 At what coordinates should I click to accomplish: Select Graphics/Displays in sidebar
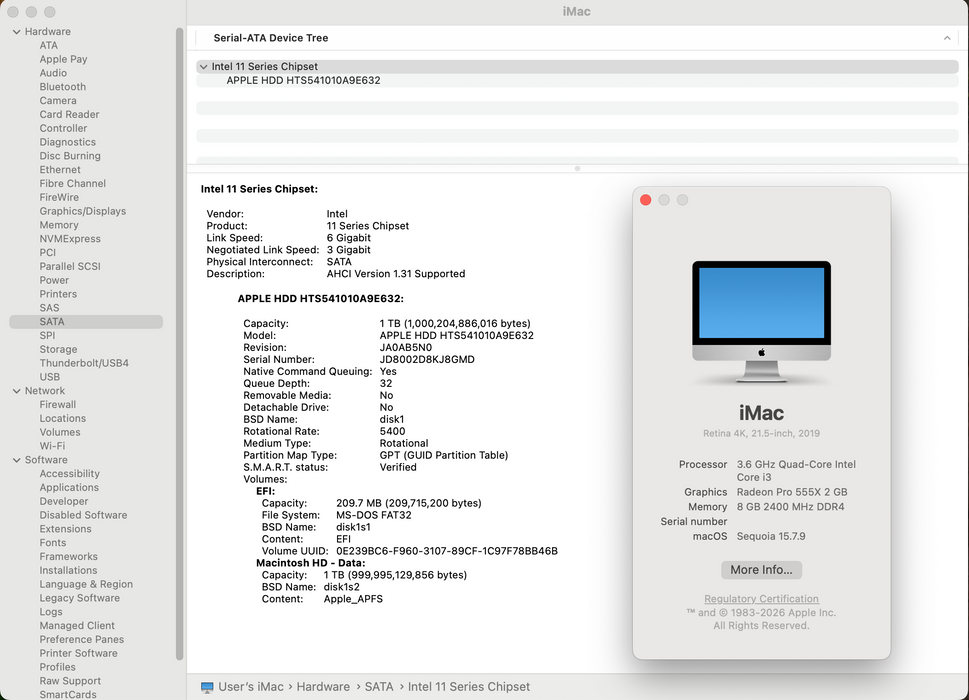pyautogui.click(x=83, y=211)
